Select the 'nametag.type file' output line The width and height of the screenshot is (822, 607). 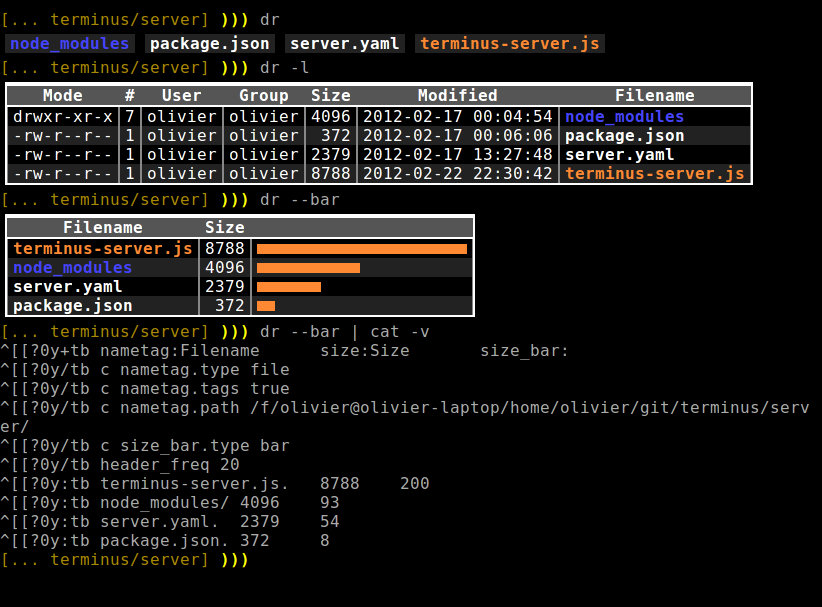pos(145,370)
